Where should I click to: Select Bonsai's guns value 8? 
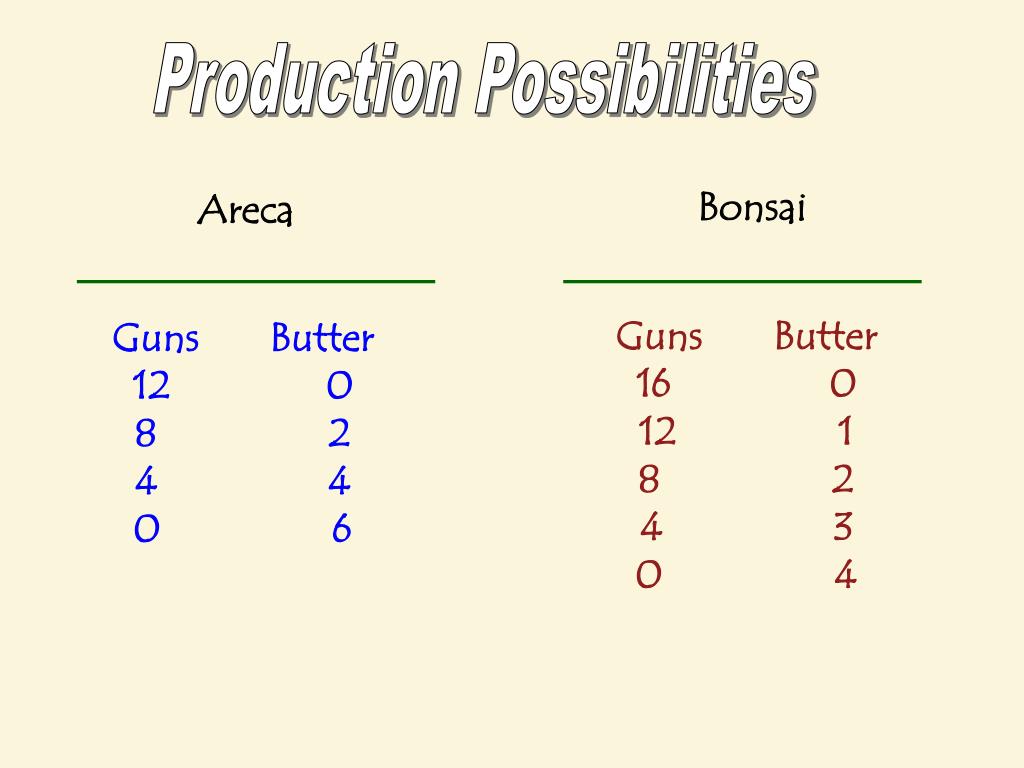pos(648,479)
